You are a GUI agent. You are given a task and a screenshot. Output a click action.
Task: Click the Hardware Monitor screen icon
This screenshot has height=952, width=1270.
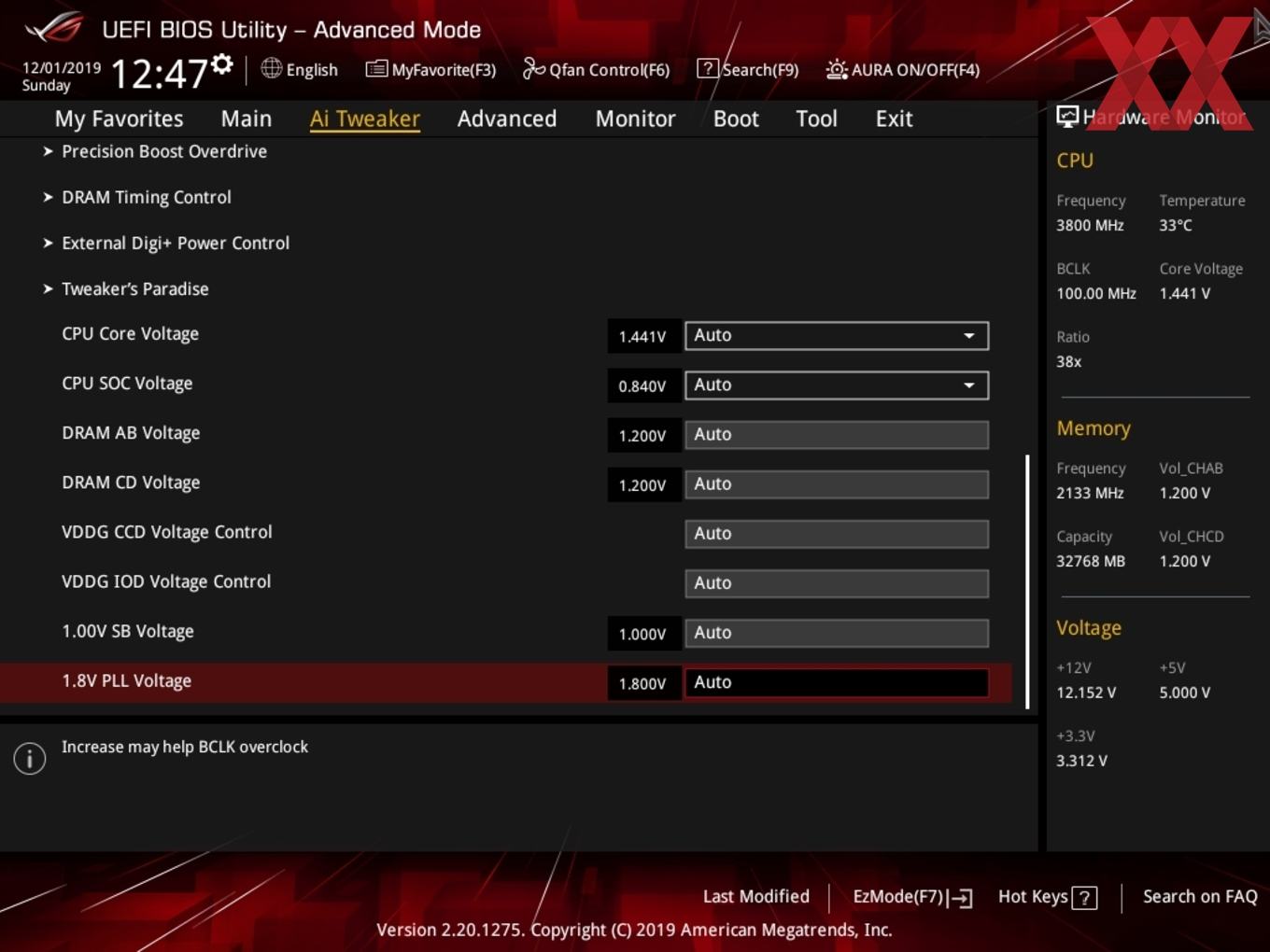[1067, 117]
